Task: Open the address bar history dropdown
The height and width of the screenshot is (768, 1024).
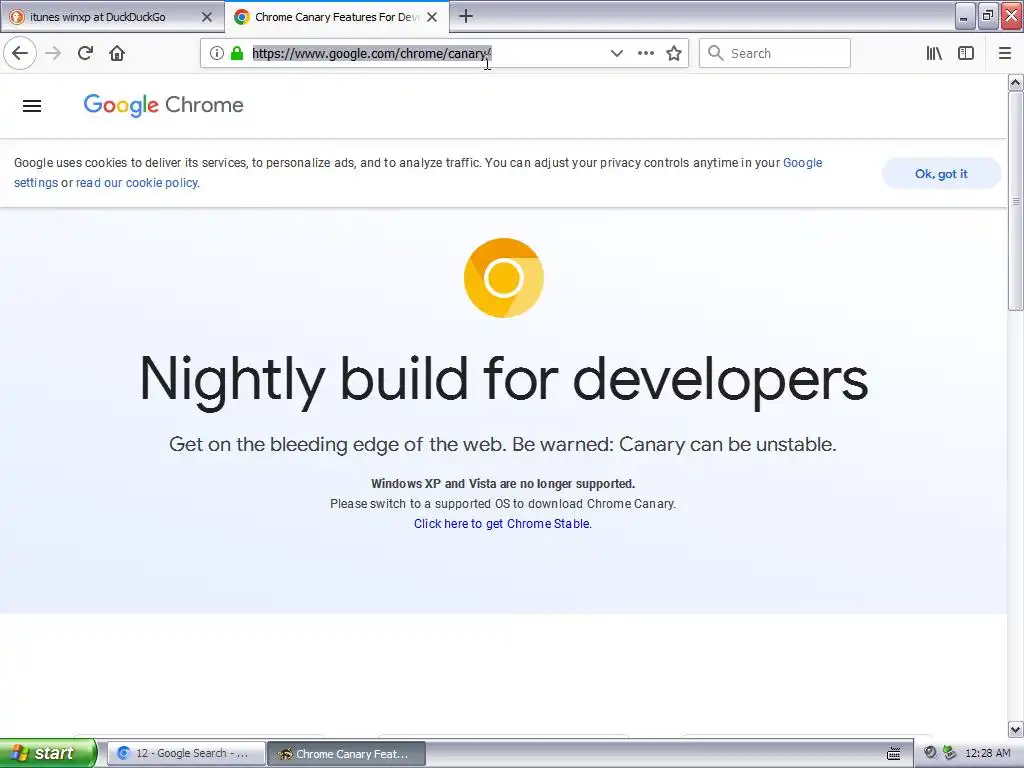Action: tap(616, 53)
